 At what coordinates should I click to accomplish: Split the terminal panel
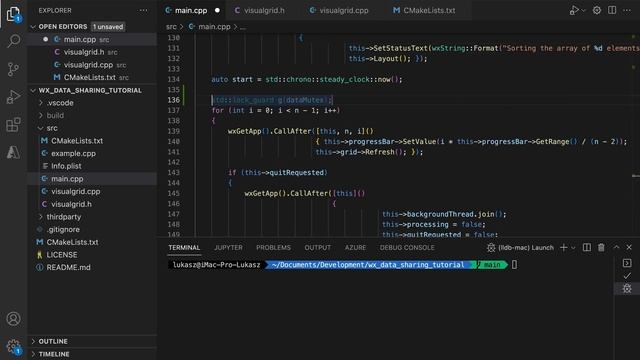pyautogui.click(x=587, y=247)
